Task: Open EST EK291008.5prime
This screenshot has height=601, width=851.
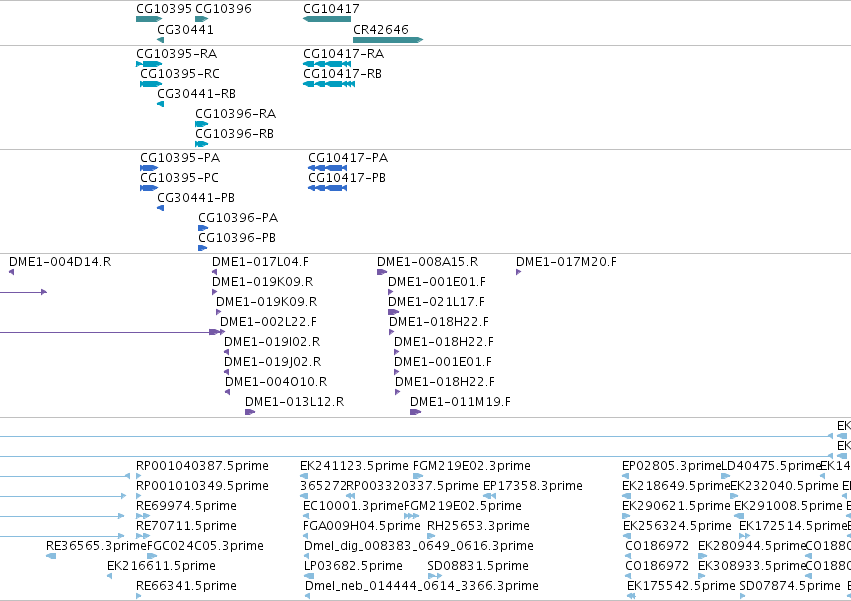Action: pos(789,507)
